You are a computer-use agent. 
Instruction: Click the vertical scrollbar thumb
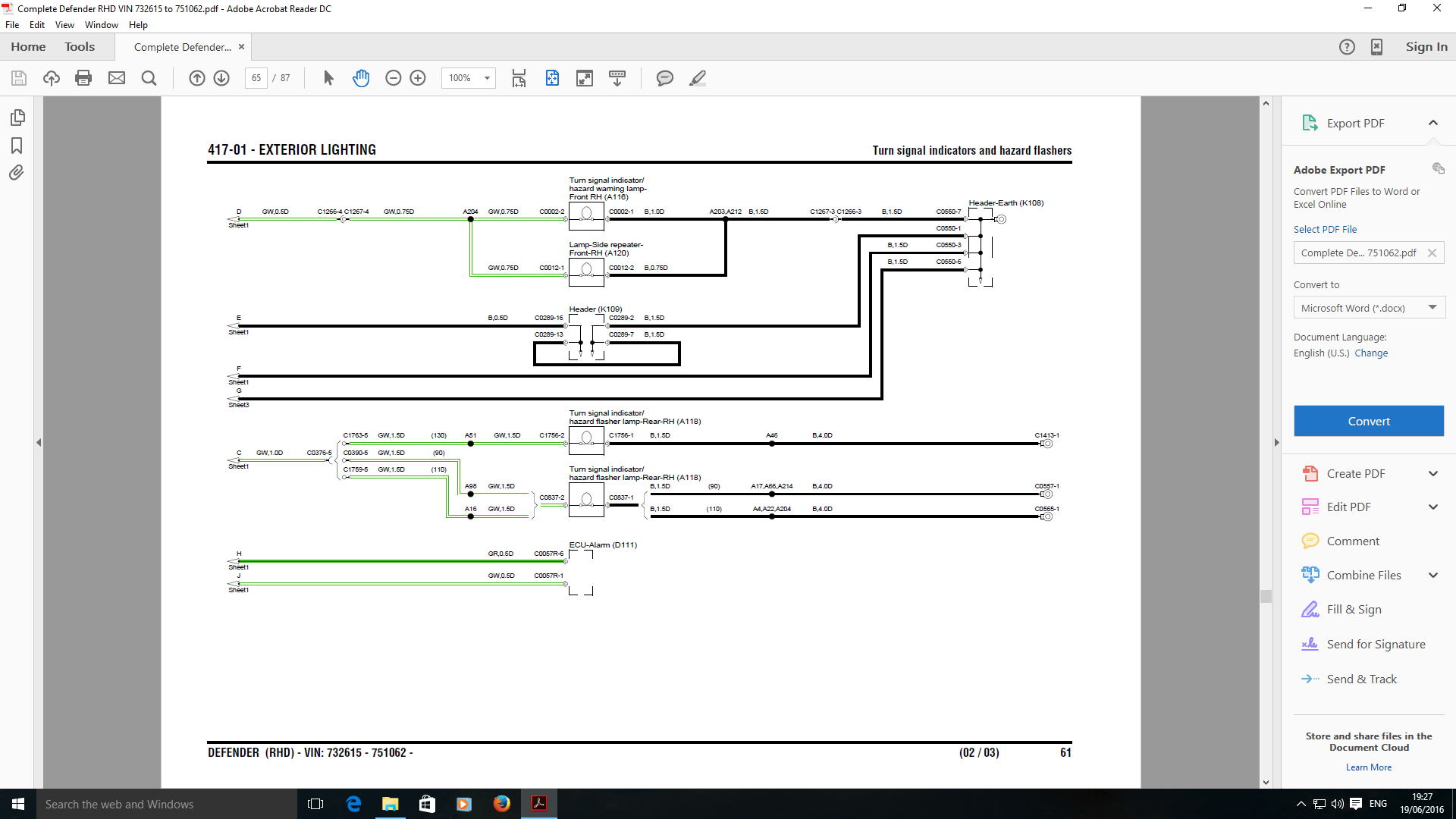(x=1266, y=597)
